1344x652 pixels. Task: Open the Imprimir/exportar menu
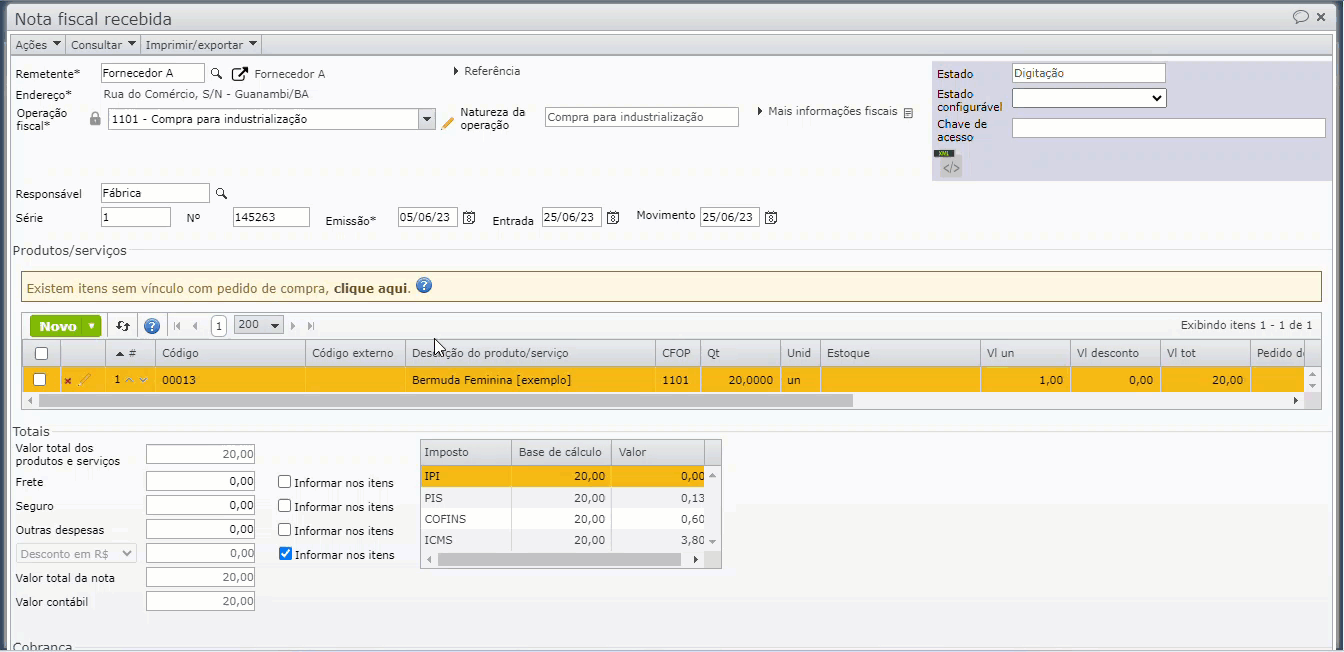(201, 45)
